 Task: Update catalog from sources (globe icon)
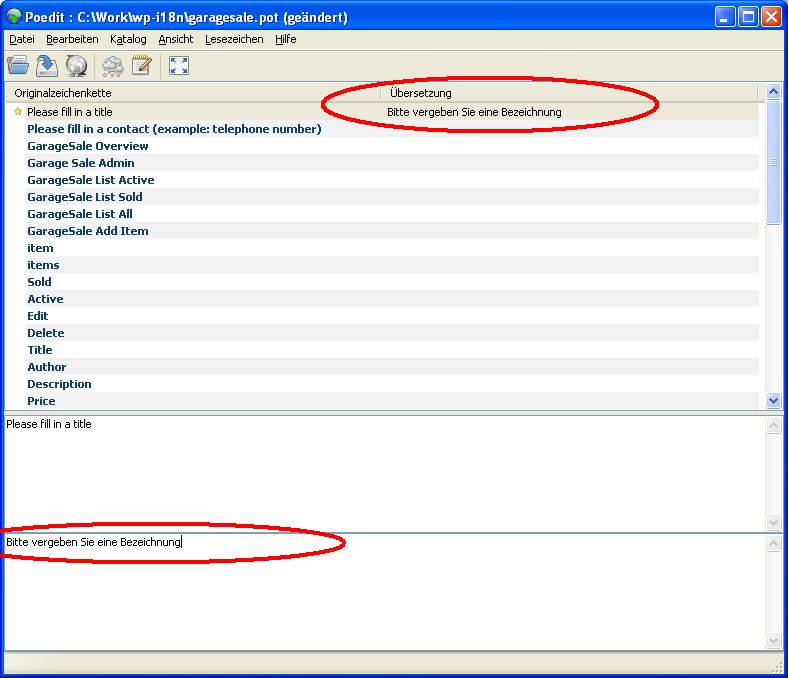[x=76, y=66]
